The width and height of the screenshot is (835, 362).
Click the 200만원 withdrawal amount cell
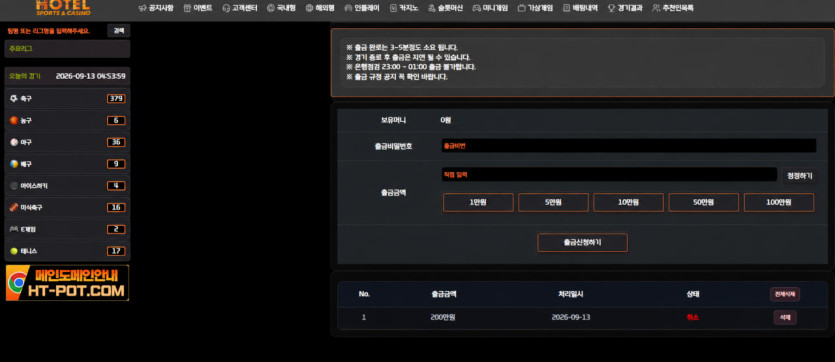click(443, 317)
